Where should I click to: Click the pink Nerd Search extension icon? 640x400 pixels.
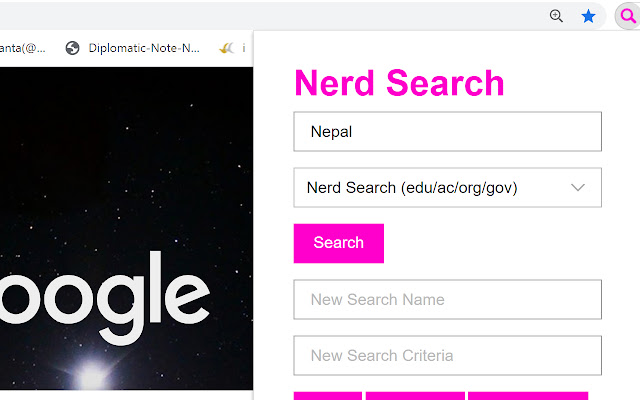pos(627,16)
